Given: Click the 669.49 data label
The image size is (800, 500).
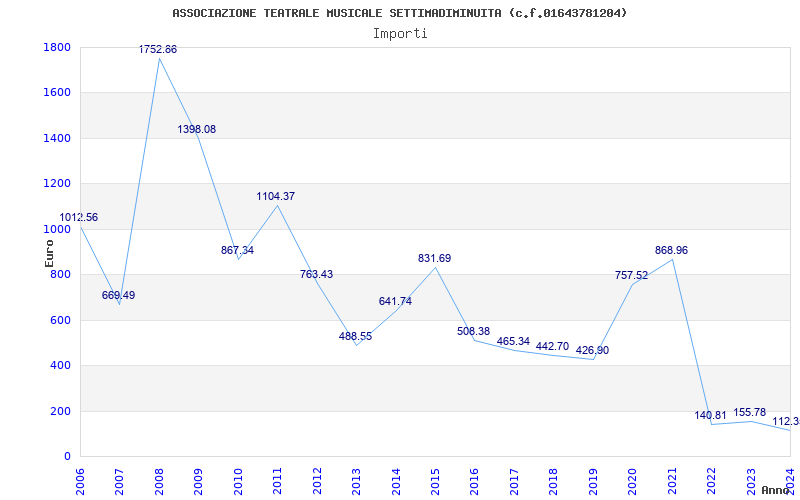Looking at the screenshot, I should (118, 295).
